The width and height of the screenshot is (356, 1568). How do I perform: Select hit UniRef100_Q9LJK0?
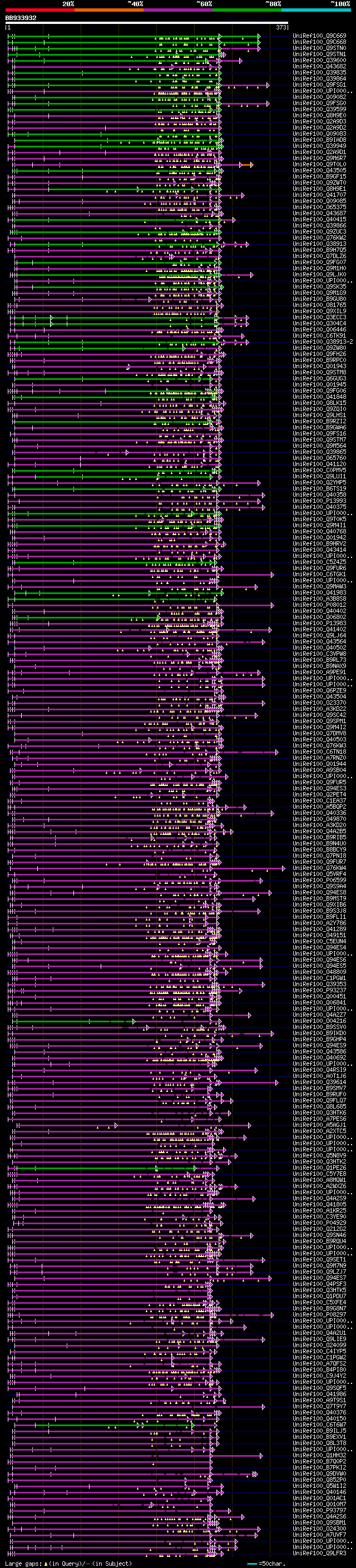tap(319, 275)
